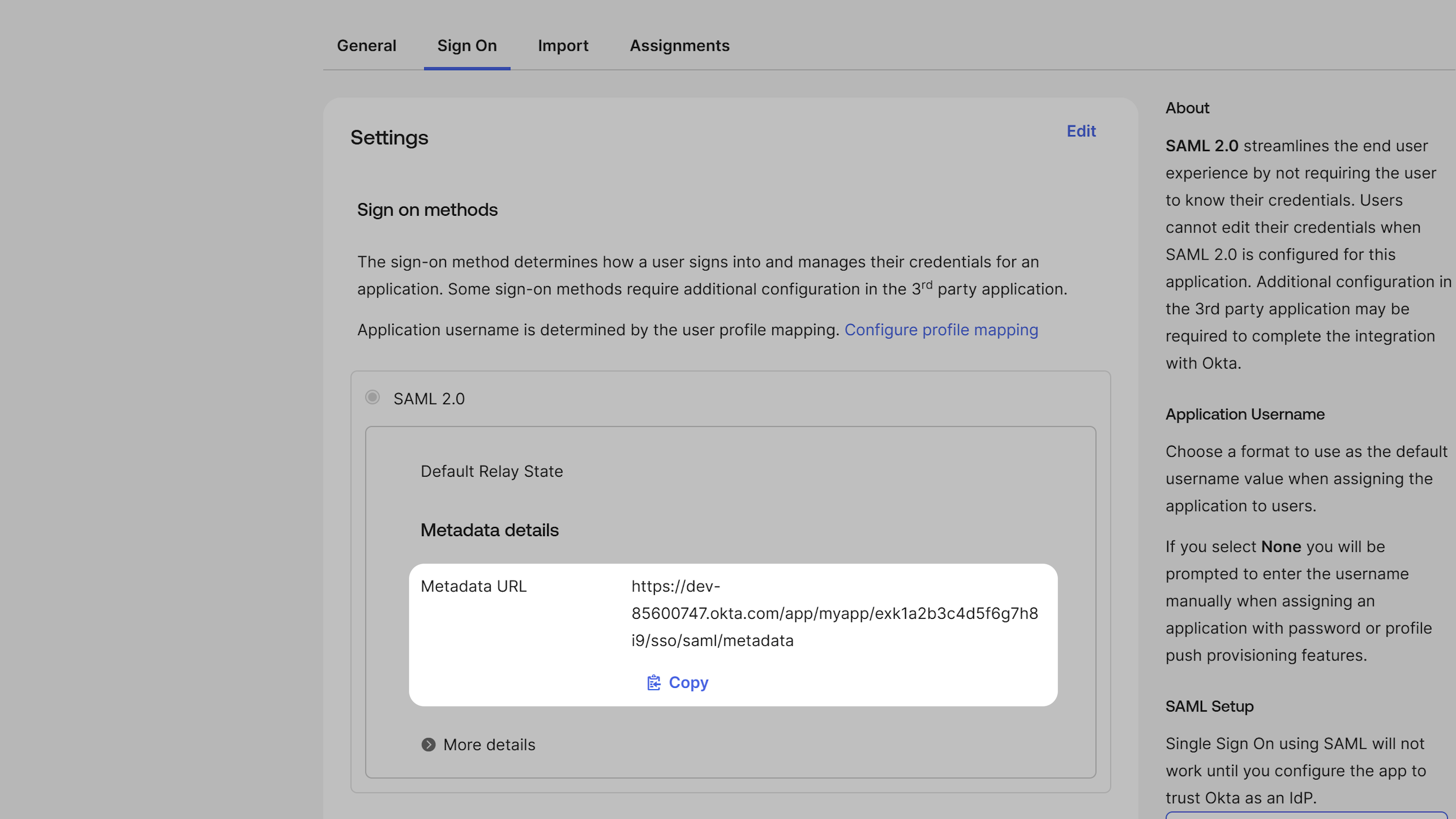
Task: Click the Metadata details heading
Action: click(x=490, y=530)
